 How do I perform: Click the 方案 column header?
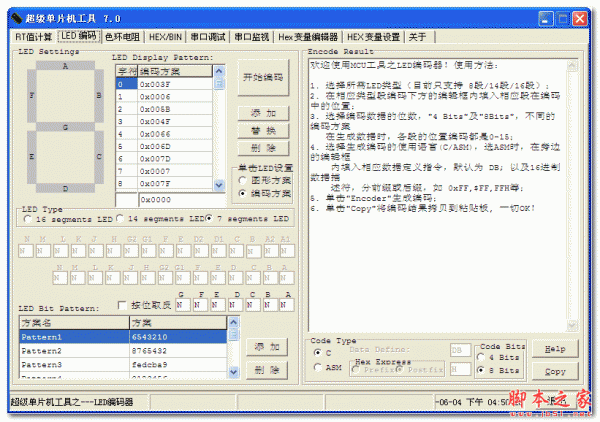coord(178,323)
